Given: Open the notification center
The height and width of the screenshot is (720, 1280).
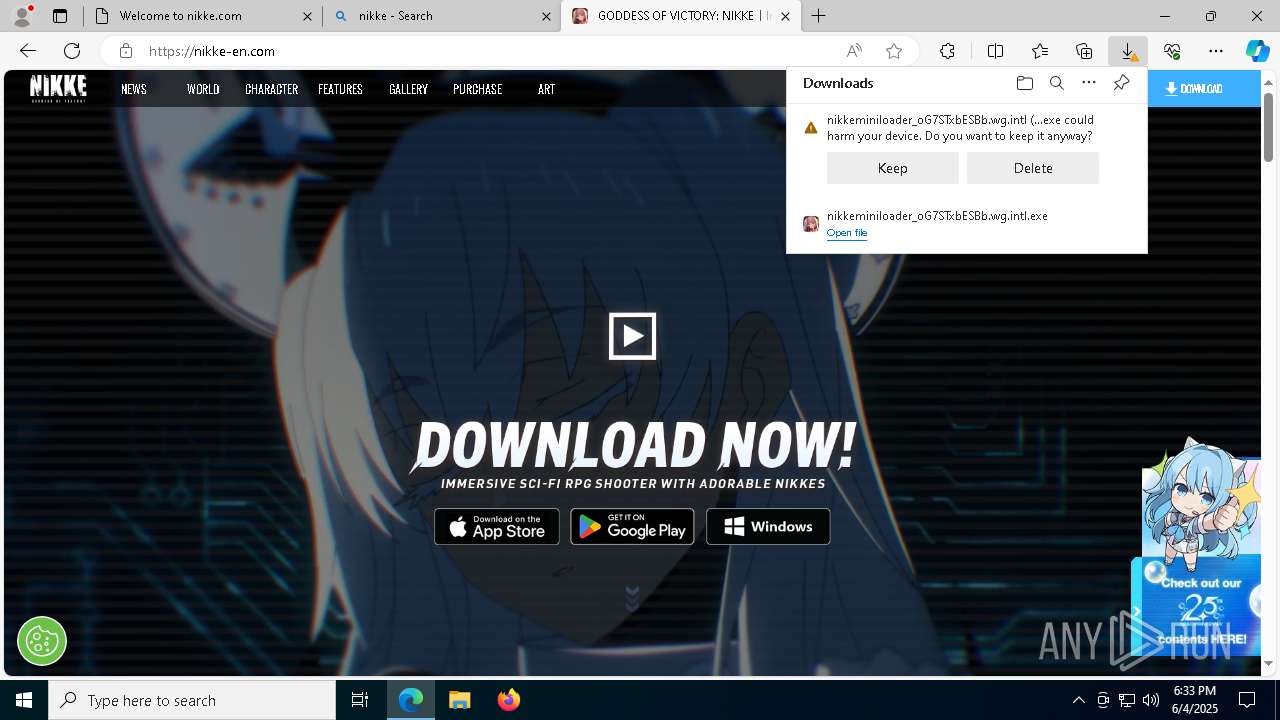Looking at the screenshot, I should 1247,700.
